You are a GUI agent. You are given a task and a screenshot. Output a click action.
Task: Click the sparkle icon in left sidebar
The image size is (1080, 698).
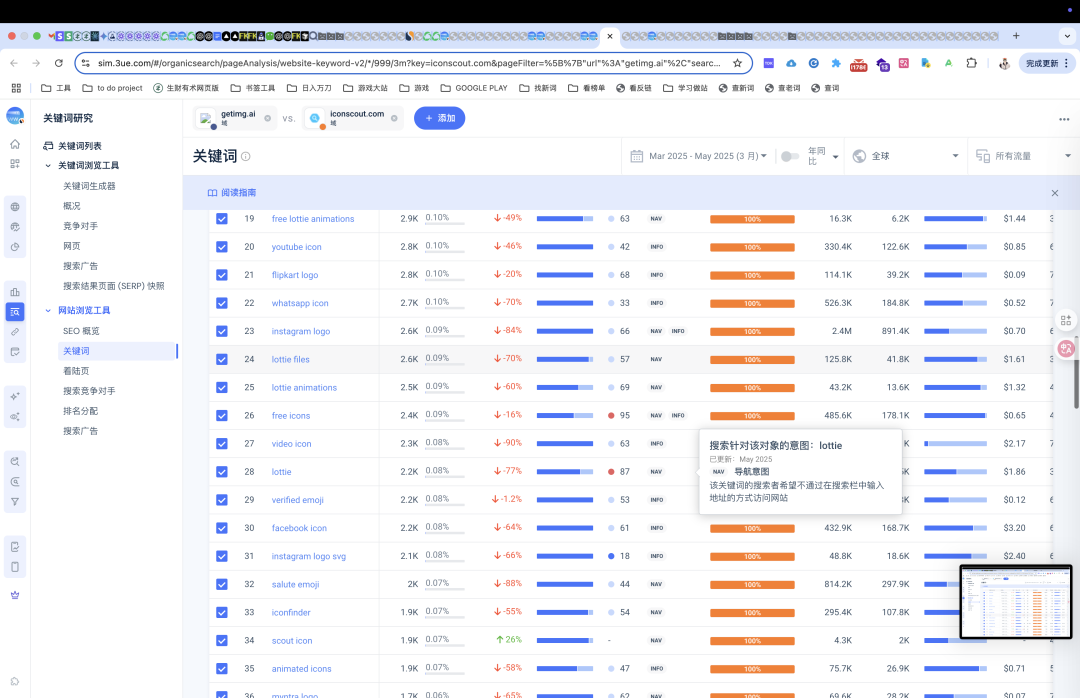point(15,396)
